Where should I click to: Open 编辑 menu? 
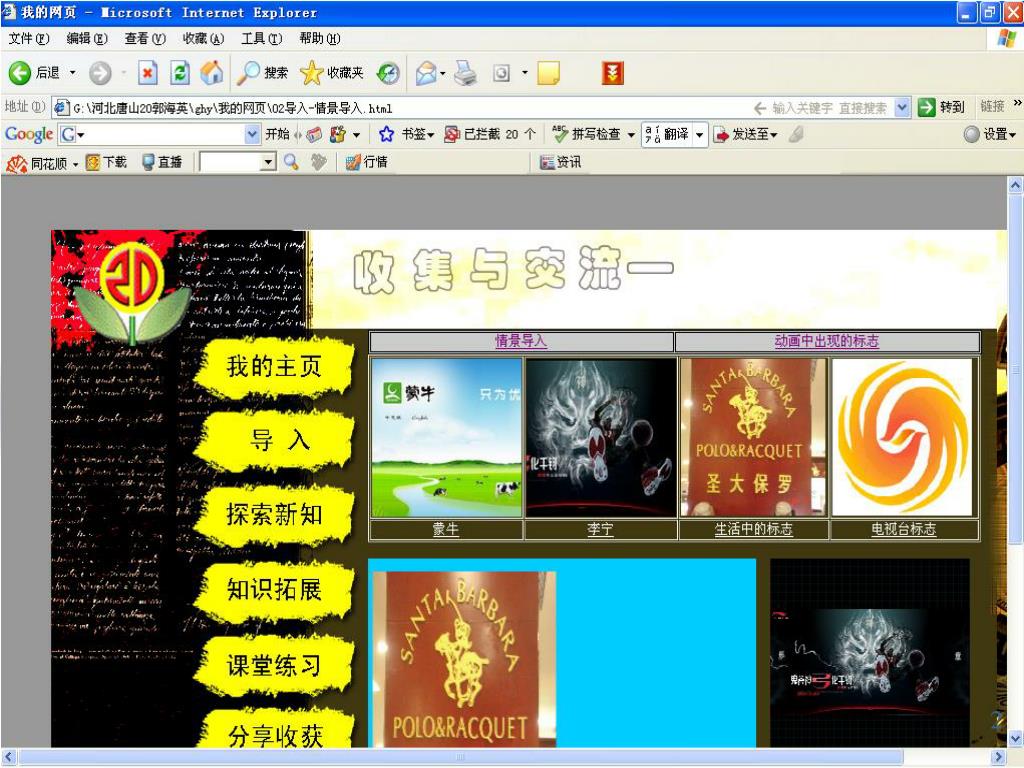pos(87,39)
